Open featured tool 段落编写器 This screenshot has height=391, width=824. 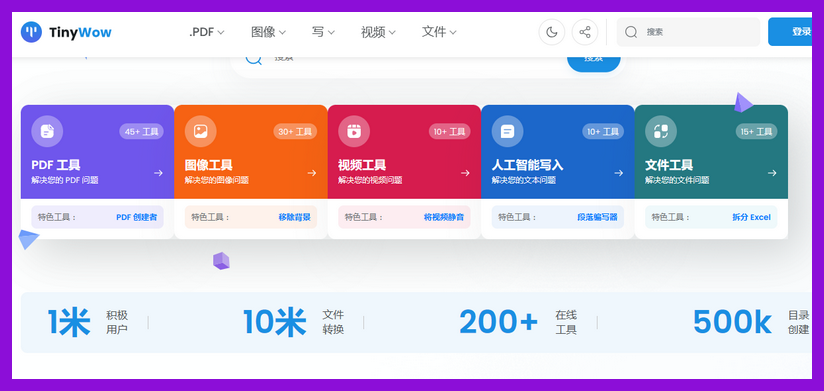tap(598, 217)
